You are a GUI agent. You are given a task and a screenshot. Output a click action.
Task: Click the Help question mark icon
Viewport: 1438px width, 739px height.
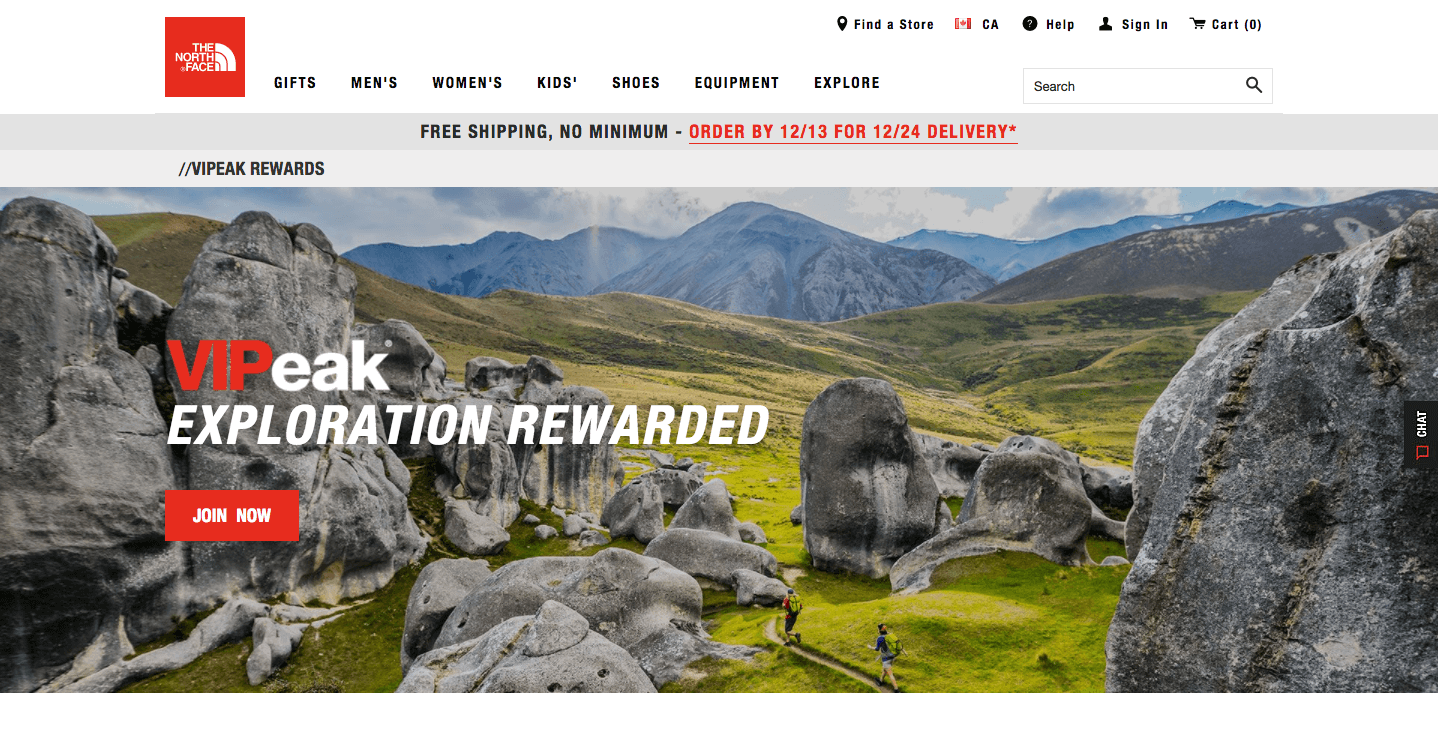(x=1030, y=24)
